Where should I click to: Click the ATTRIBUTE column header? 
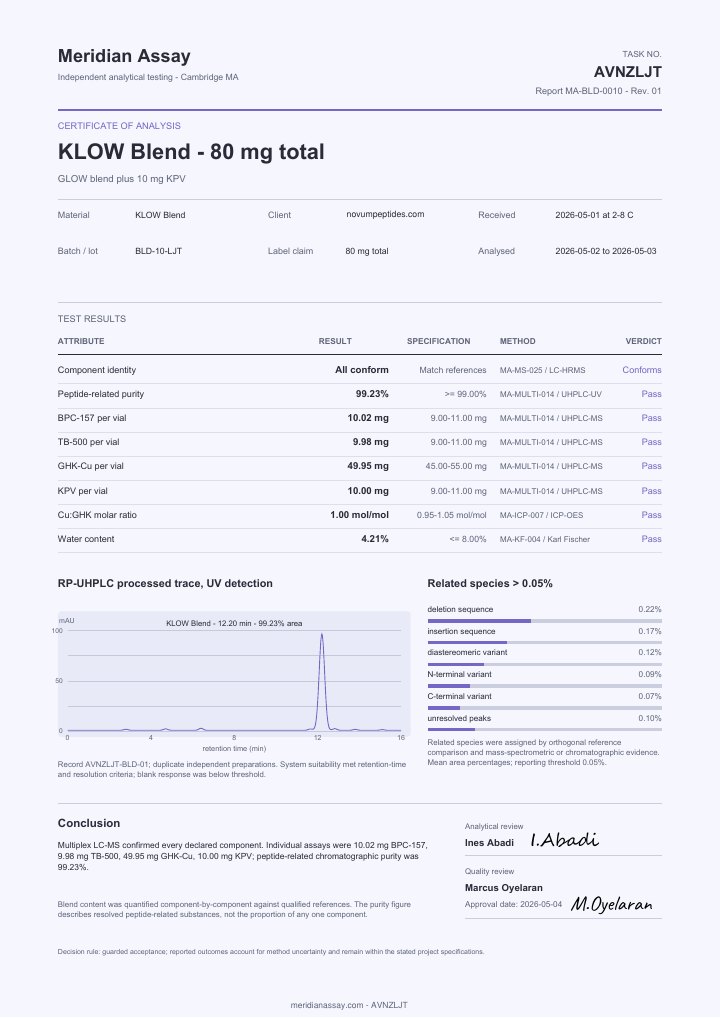81,341
